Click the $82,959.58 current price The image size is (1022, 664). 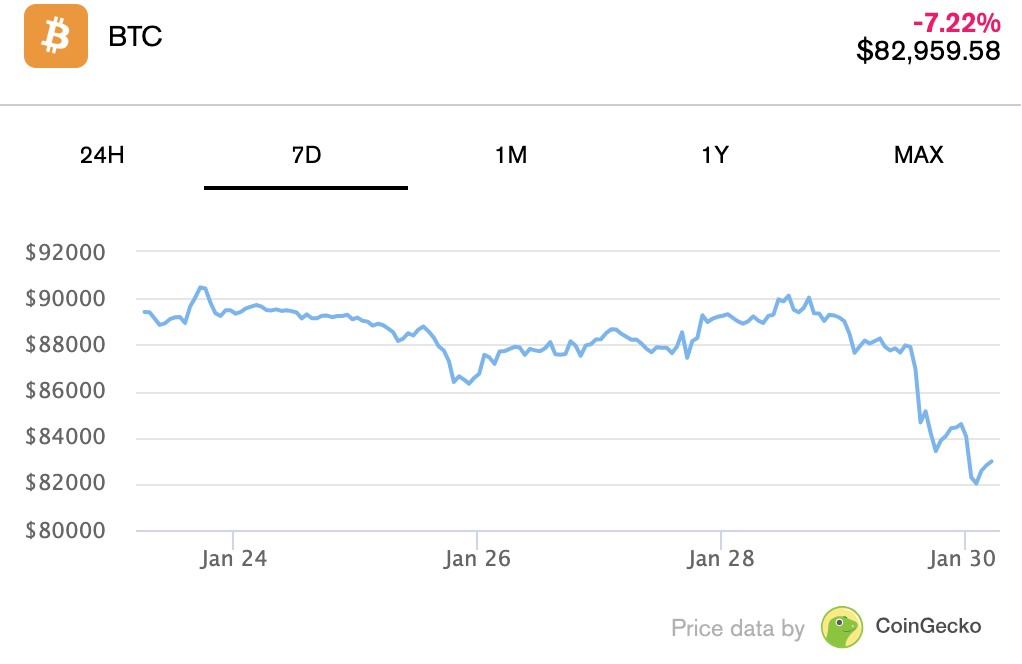pos(928,51)
